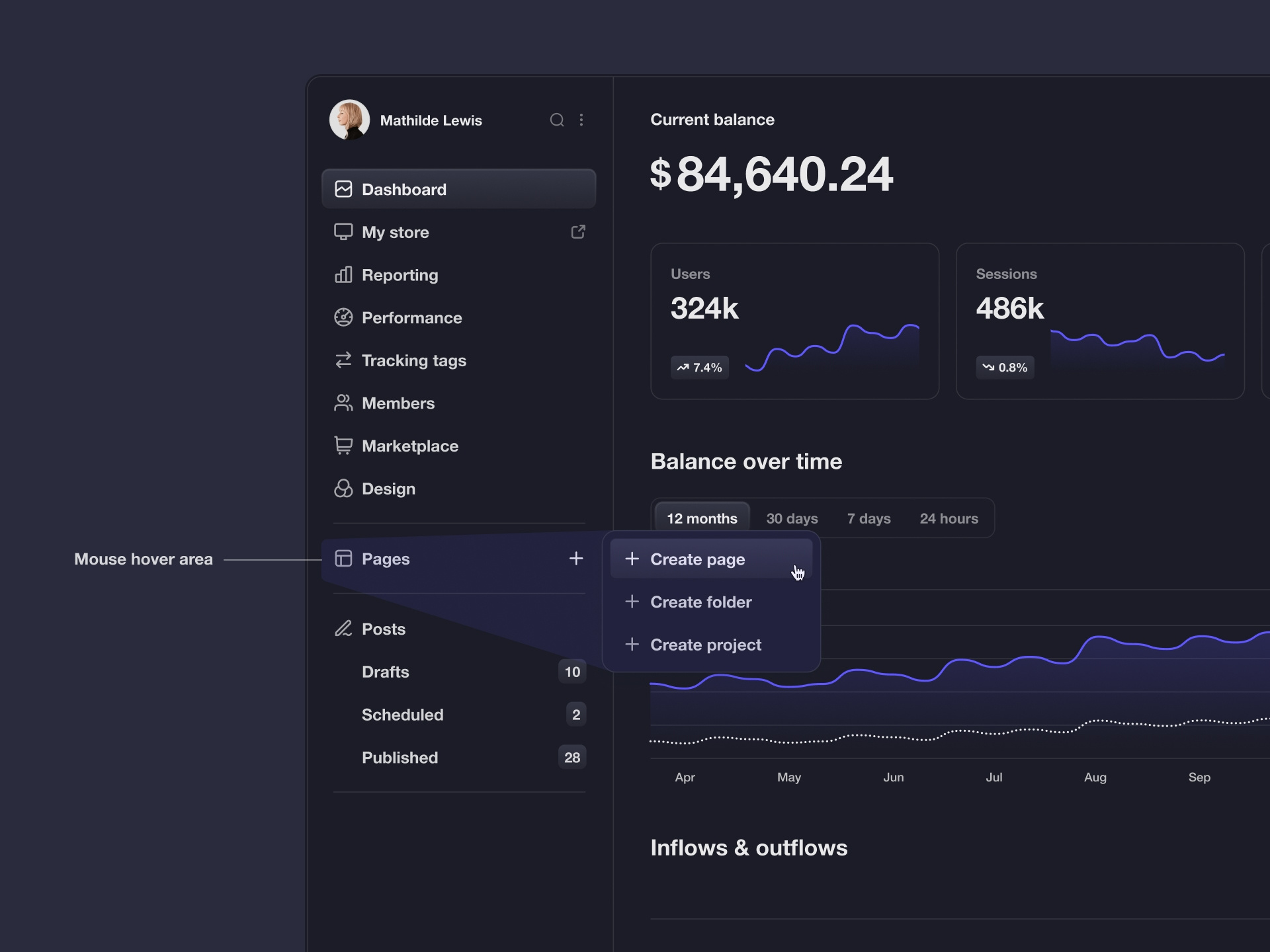Select the 12 months tab

[702, 518]
